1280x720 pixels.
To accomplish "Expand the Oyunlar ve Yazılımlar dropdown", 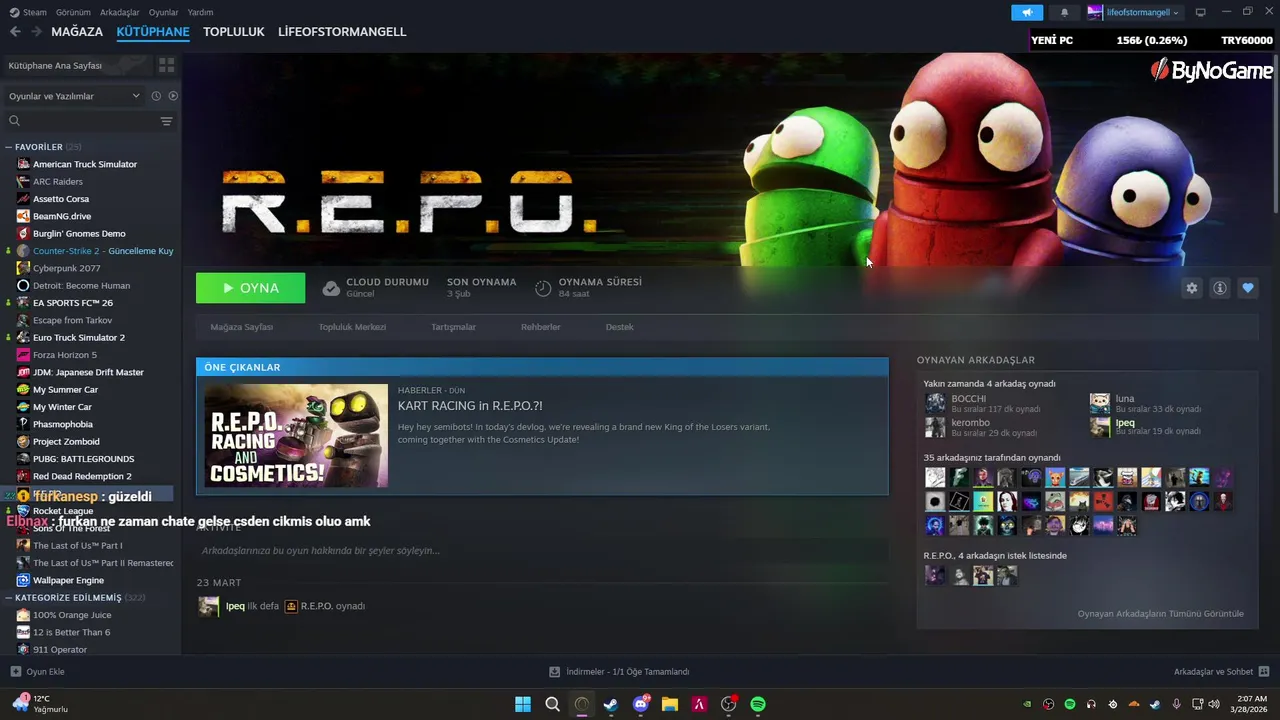I will (x=74, y=96).
